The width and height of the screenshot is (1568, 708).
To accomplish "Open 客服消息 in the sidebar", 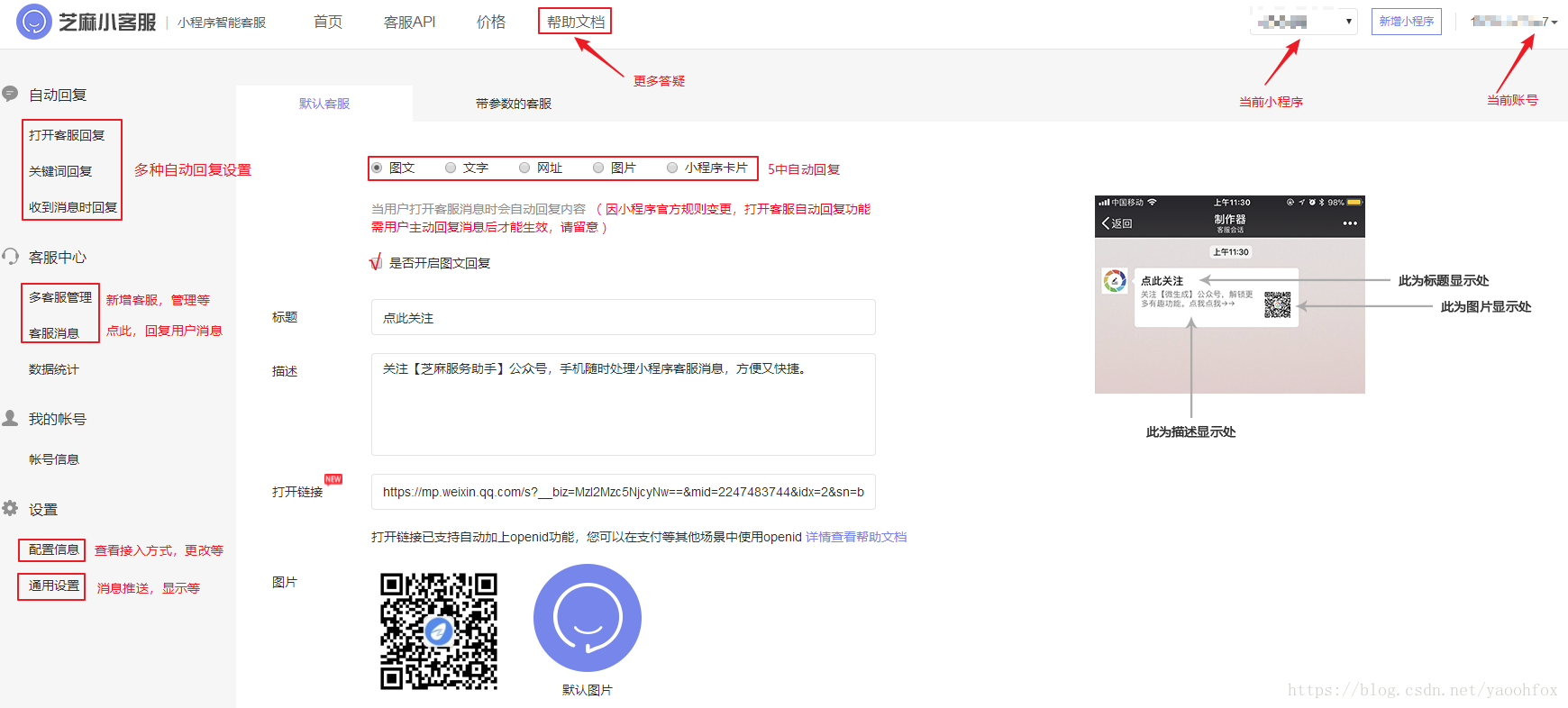I will click(54, 333).
